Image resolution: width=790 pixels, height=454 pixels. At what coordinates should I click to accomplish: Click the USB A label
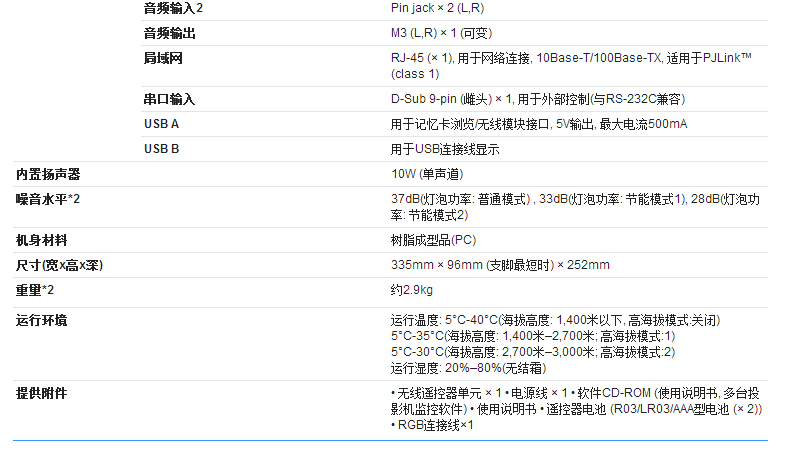161,124
